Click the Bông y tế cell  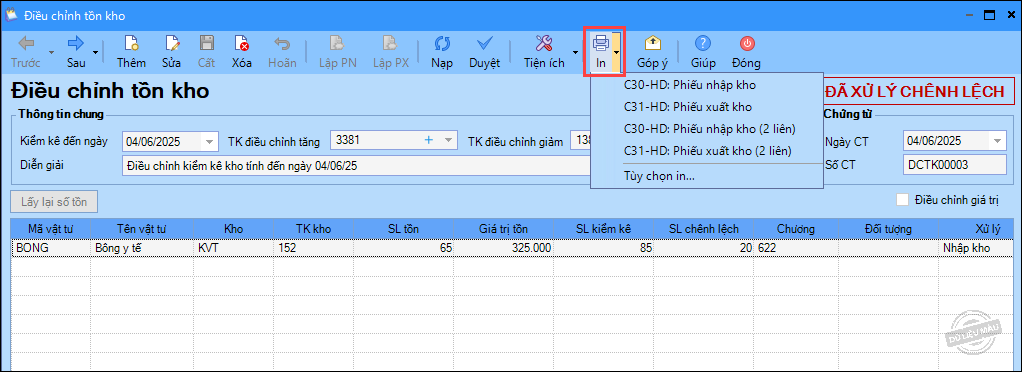tap(142, 248)
